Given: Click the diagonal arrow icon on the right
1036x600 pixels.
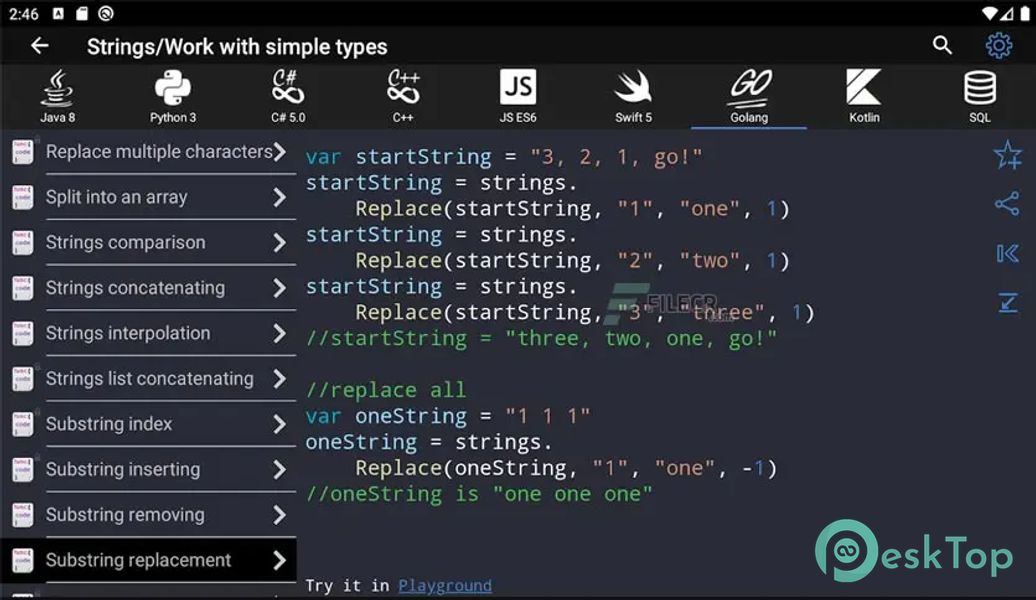Looking at the screenshot, I should pos(1008,303).
